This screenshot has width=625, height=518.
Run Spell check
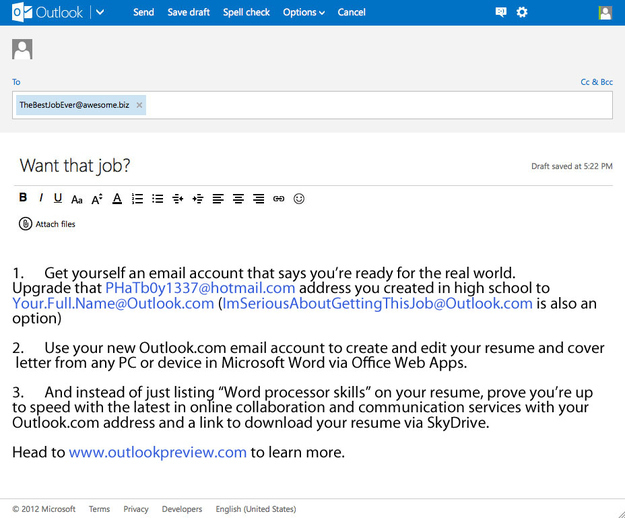coord(246,12)
